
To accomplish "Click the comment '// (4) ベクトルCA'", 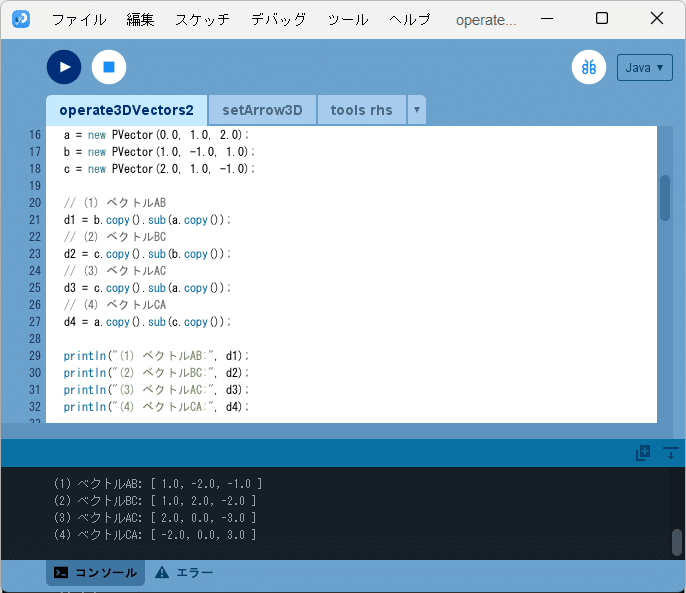I will coord(115,305).
